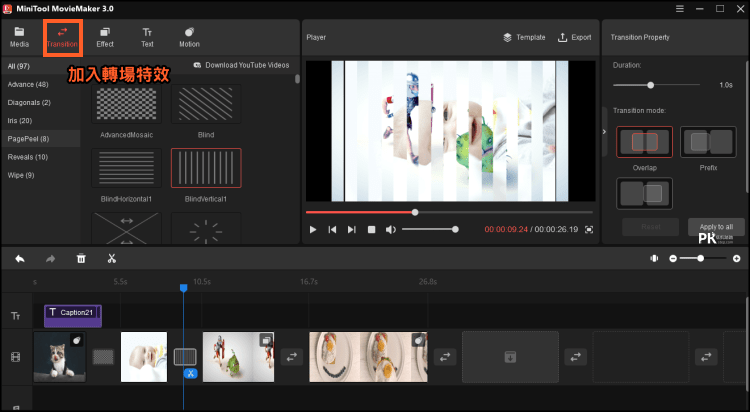Click the Apply to all button

coord(716,227)
